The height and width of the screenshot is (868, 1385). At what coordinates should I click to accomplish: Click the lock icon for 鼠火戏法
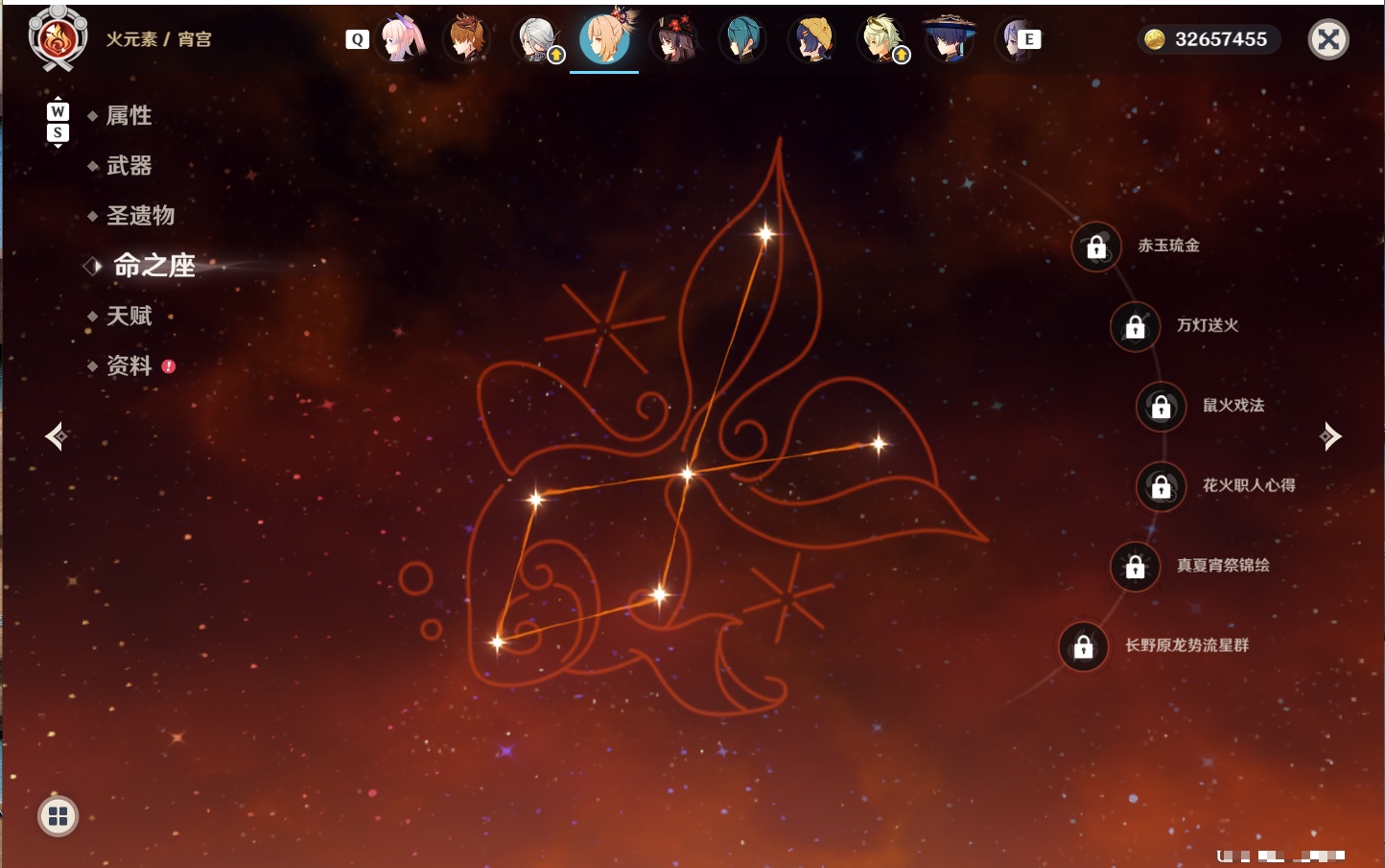point(1162,407)
